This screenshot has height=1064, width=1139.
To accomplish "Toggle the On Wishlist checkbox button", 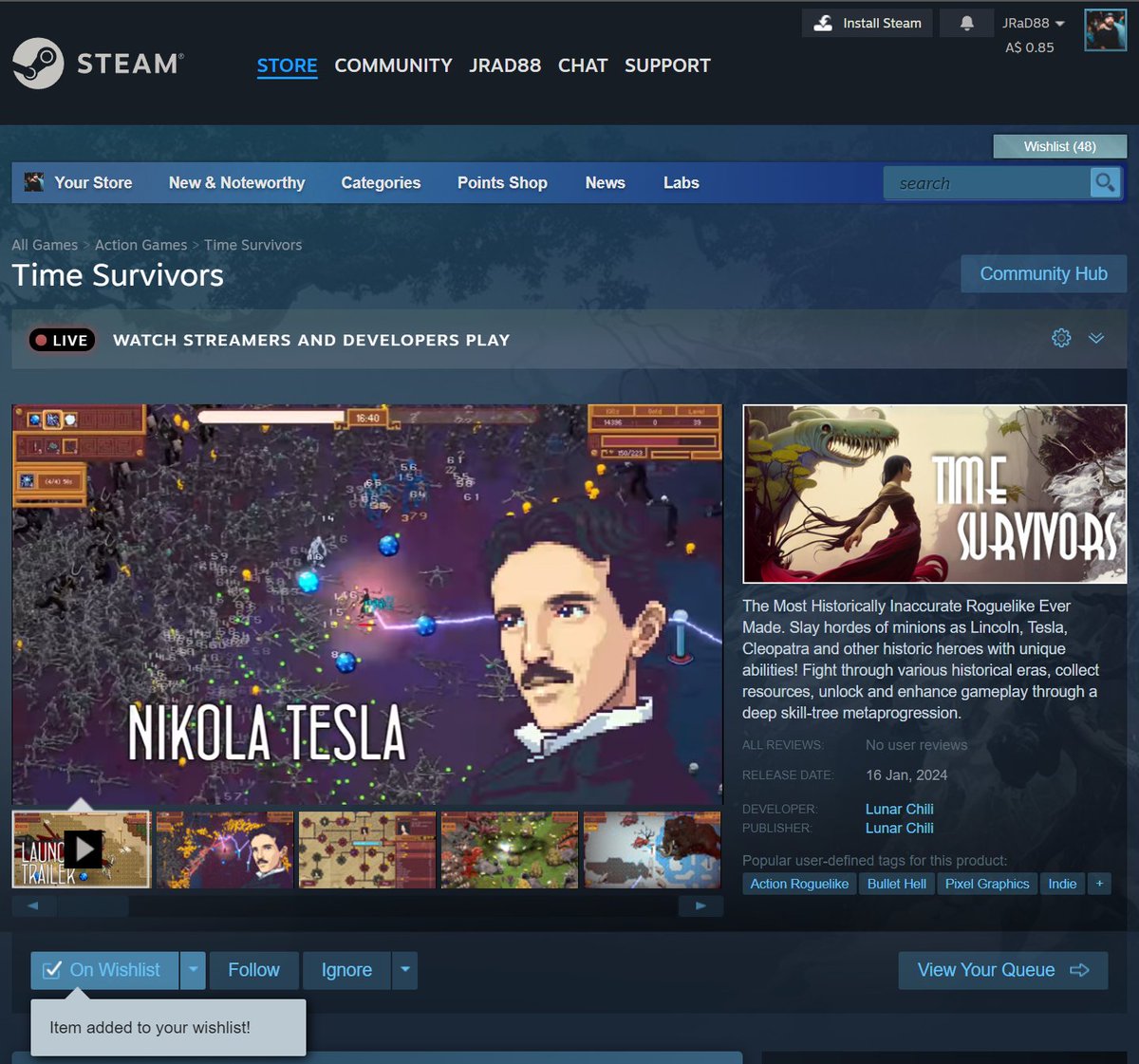I will point(104,970).
